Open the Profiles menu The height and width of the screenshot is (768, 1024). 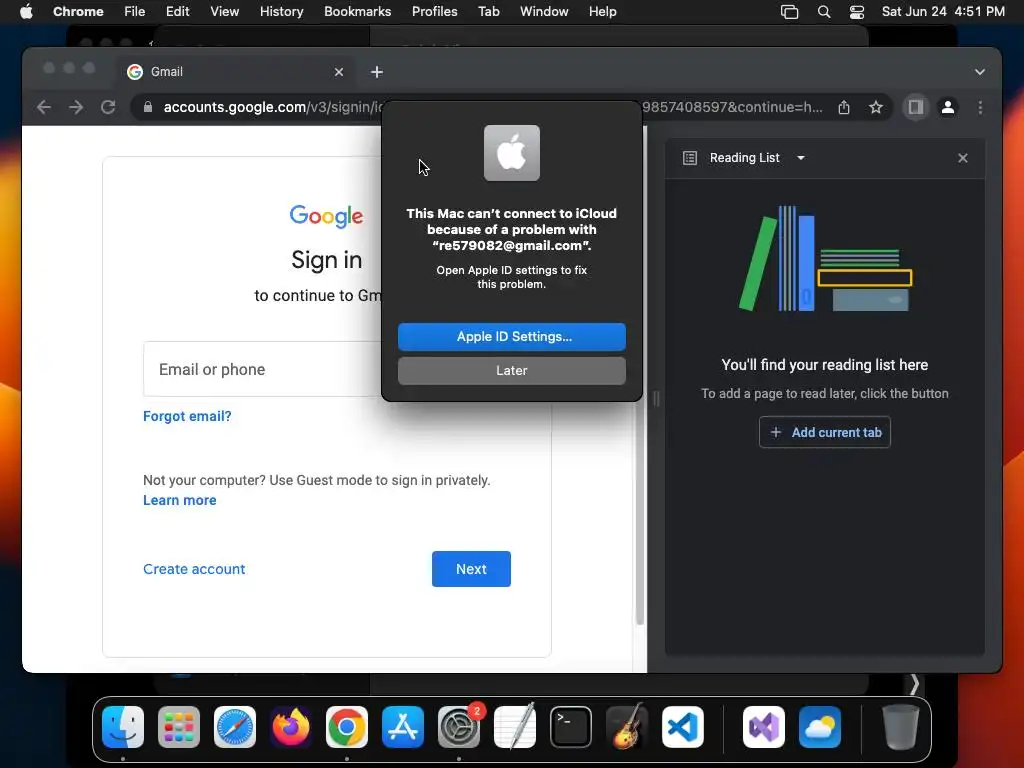click(434, 12)
